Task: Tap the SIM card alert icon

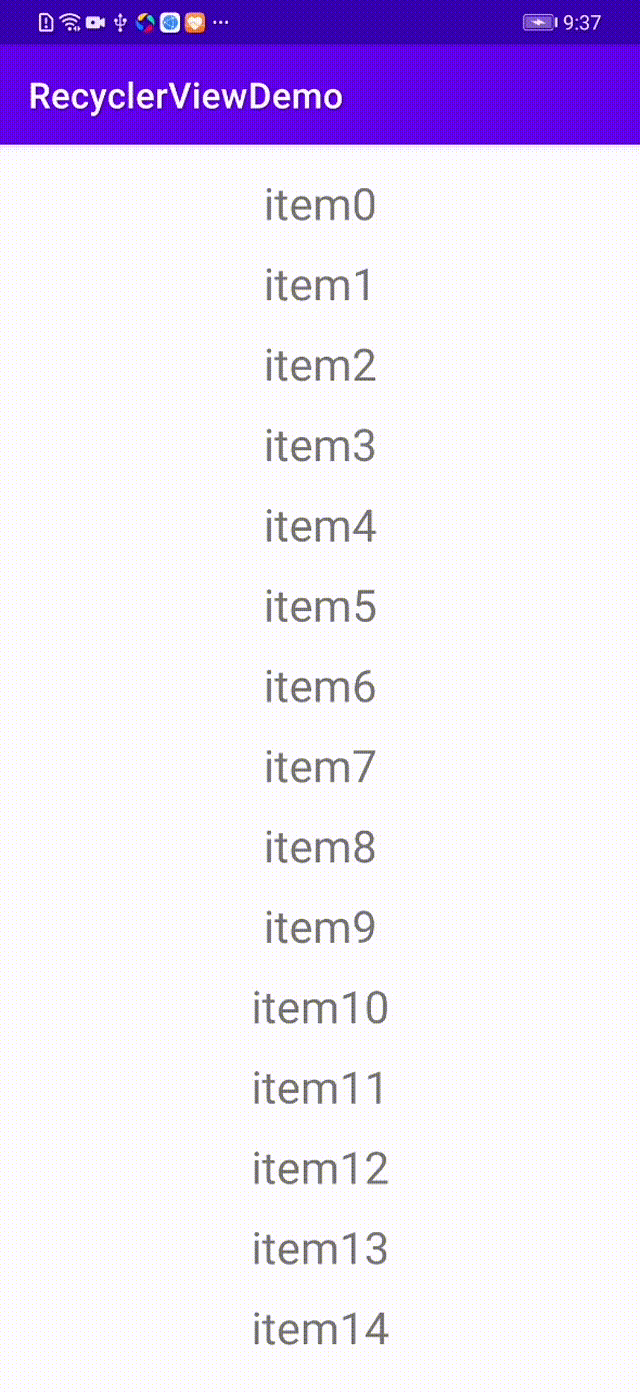Action: click(x=46, y=22)
